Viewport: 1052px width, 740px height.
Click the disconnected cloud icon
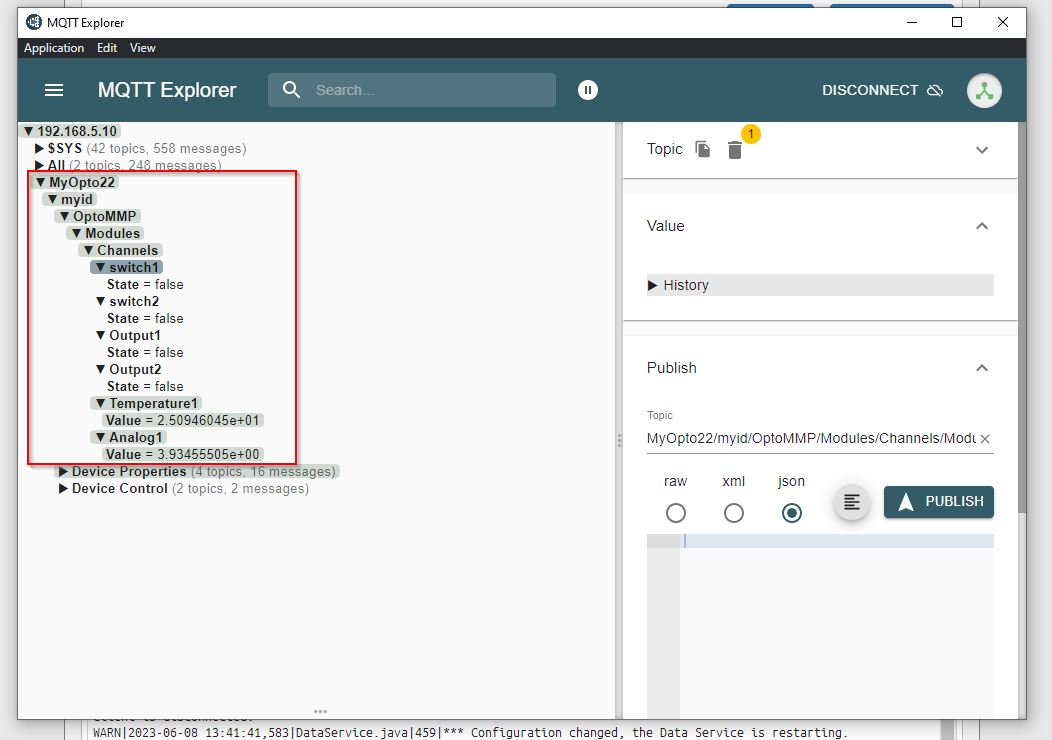pyautogui.click(x=935, y=90)
